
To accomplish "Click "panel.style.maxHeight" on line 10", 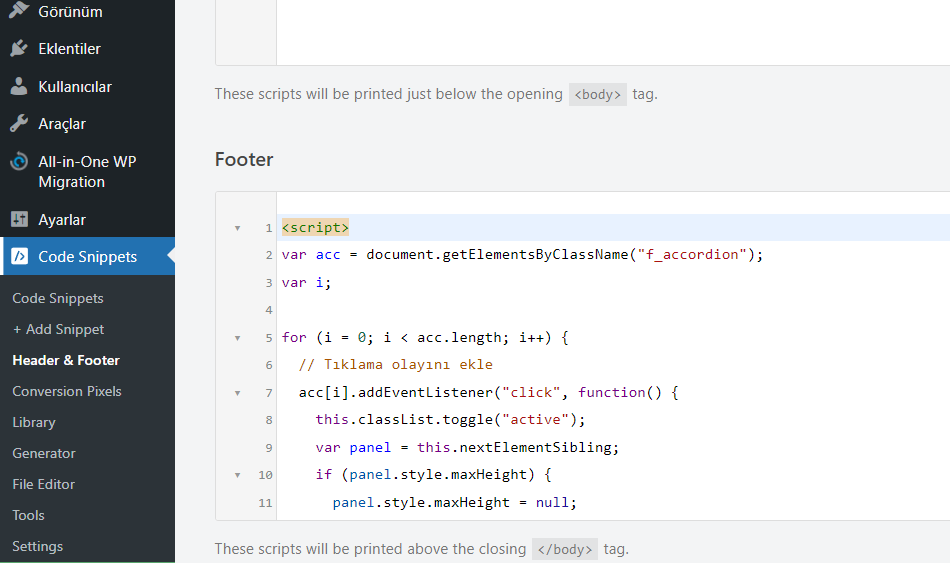I will (x=438, y=475).
